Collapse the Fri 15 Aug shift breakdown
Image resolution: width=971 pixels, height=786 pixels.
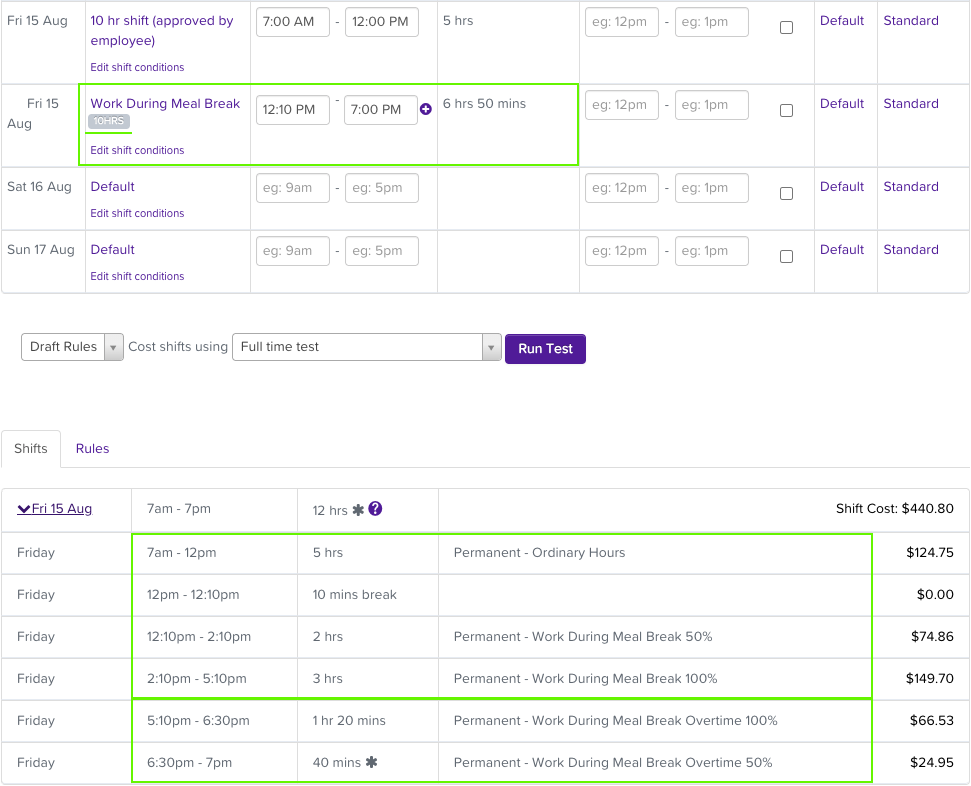click(x=55, y=509)
